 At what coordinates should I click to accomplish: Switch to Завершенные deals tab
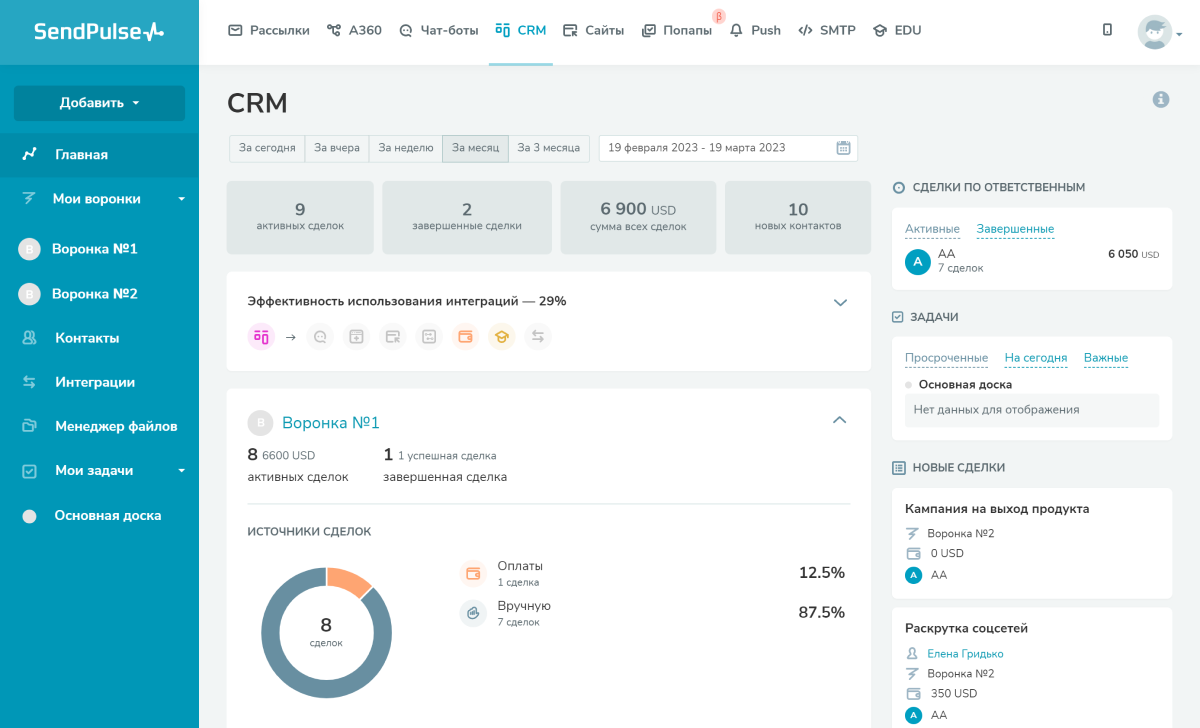[1015, 229]
